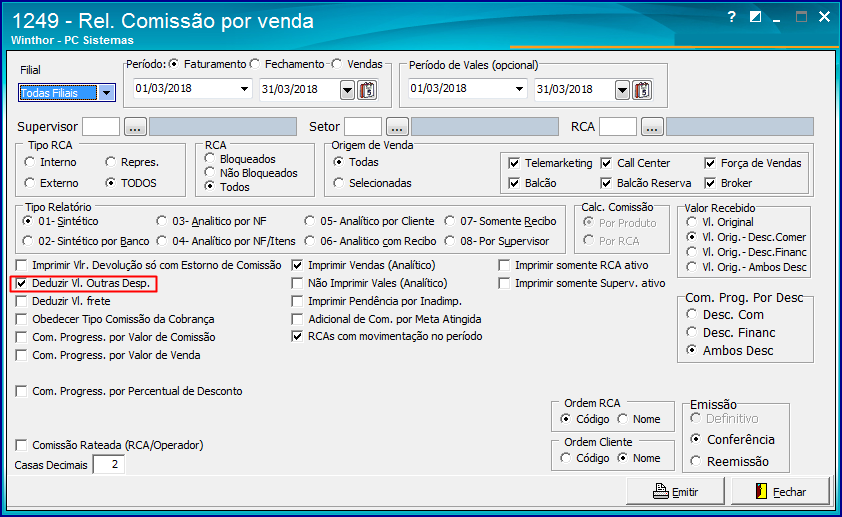Enable Obedecer Tipo Comissão da Cobrança
Screen dimensions: 842x517
(x=21, y=319)
